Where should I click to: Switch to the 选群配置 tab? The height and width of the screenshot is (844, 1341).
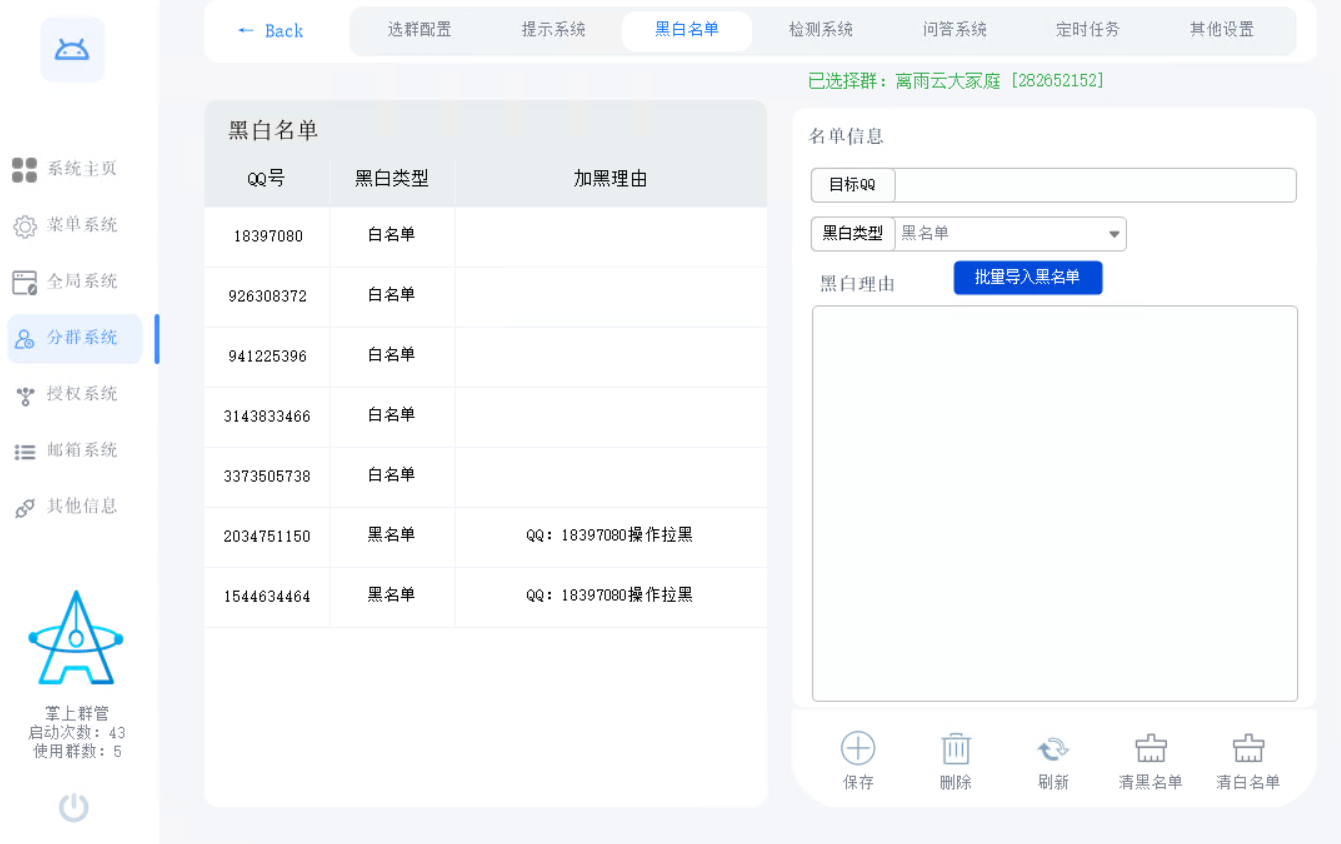point(420,30)
